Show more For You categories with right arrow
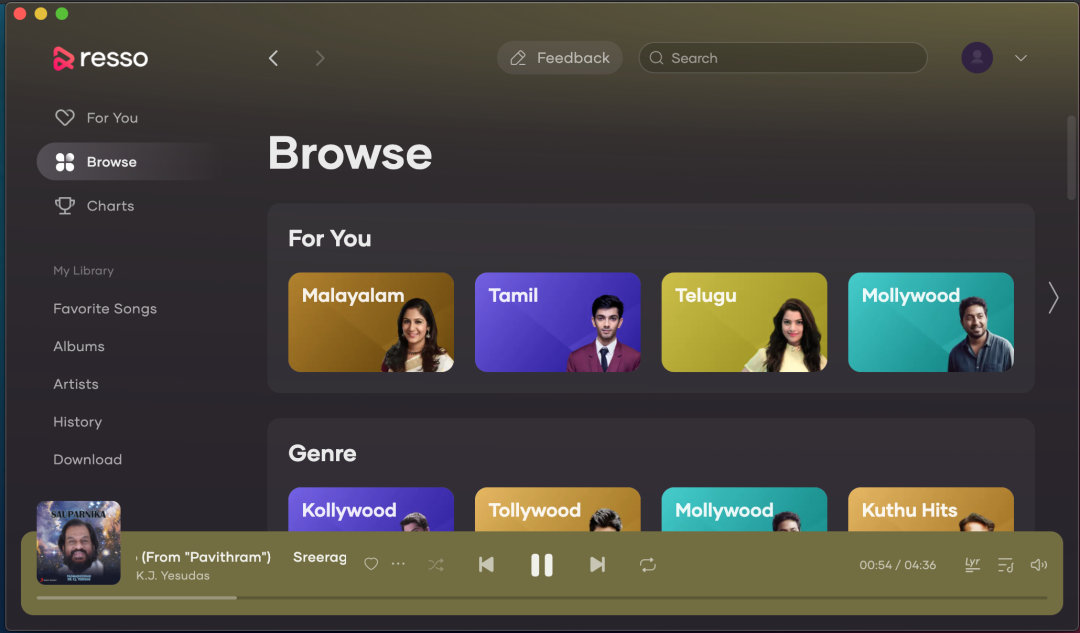Screen dimensions: 1080x633 pos(1052,297)
